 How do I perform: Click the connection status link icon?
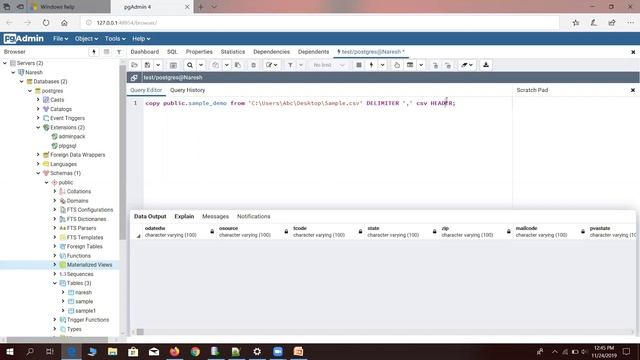coord(134,78)
